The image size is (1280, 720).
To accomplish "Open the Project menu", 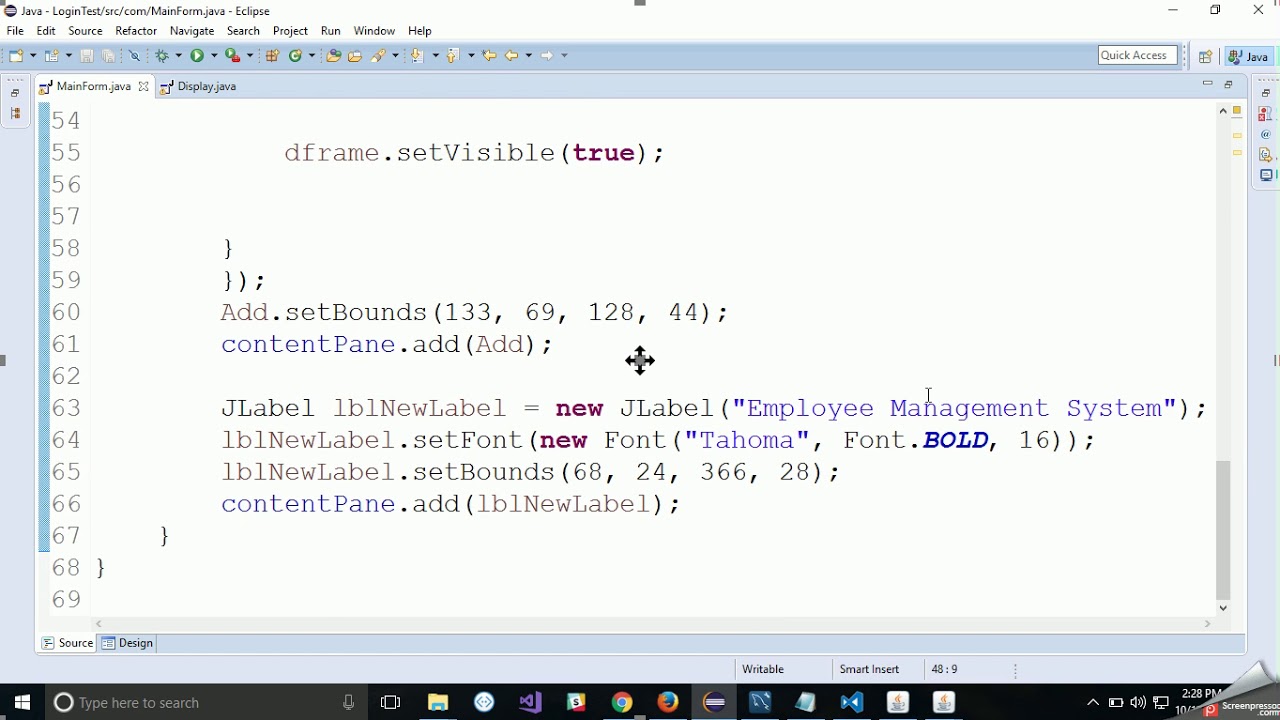I will point(290,31).
